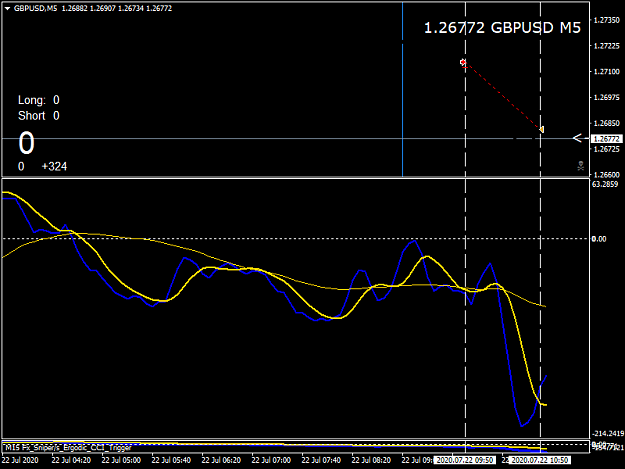Click the small '0' left of +324

point(21,167)
